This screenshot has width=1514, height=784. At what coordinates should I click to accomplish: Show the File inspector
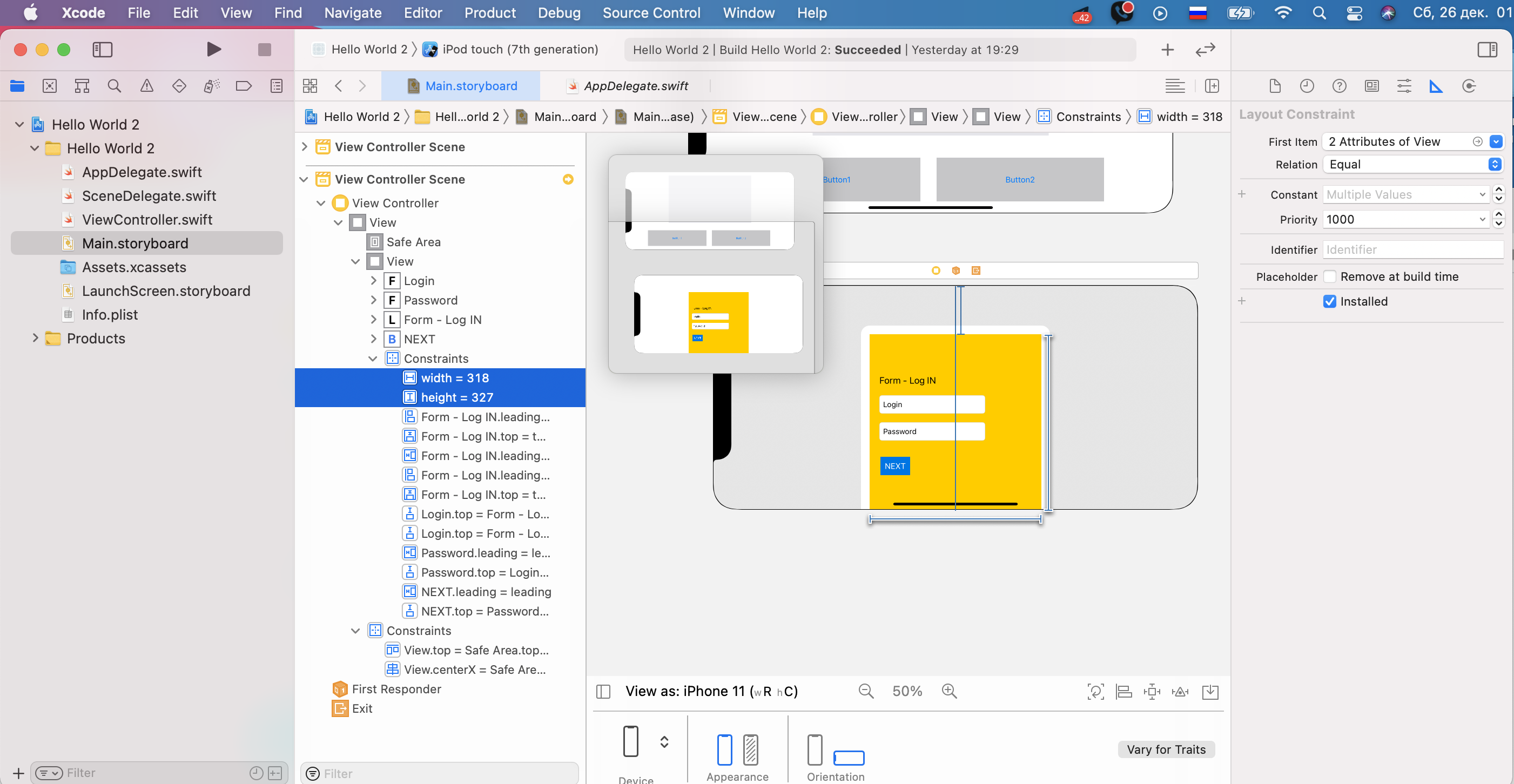click(1275, 86)
